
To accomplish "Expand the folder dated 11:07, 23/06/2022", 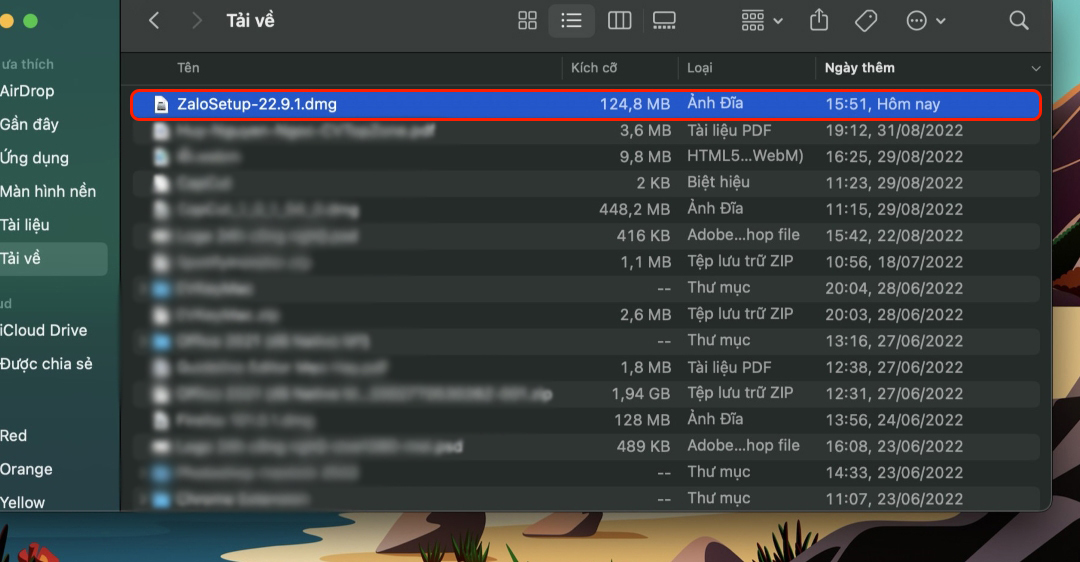I will (143, 499).
